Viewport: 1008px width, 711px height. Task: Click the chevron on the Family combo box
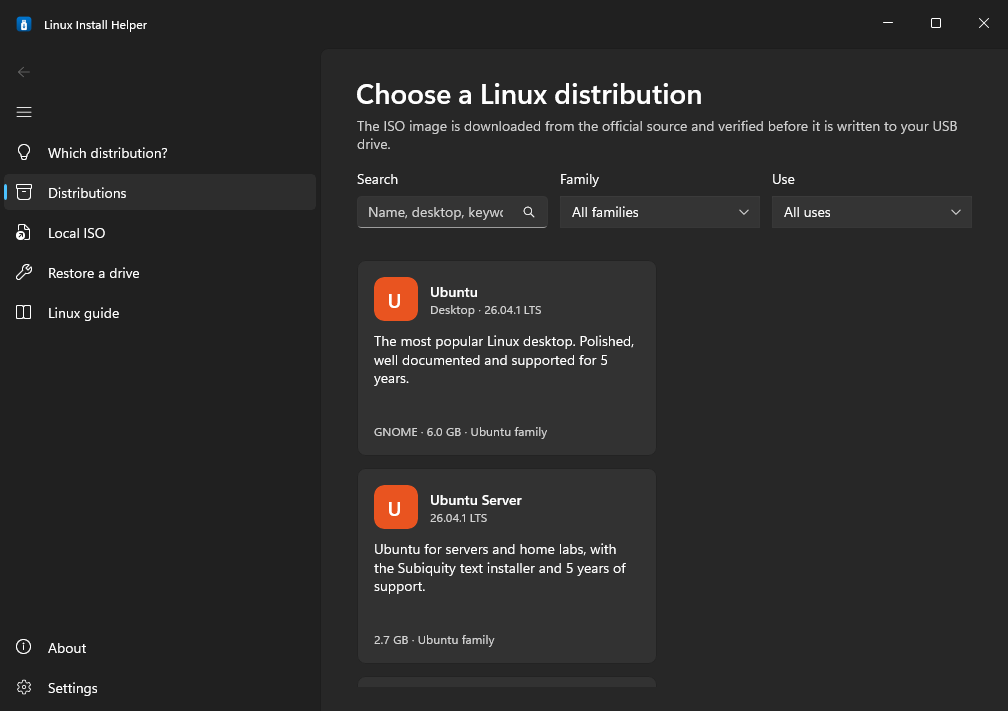pyautogui.click(x=744, y=212)
